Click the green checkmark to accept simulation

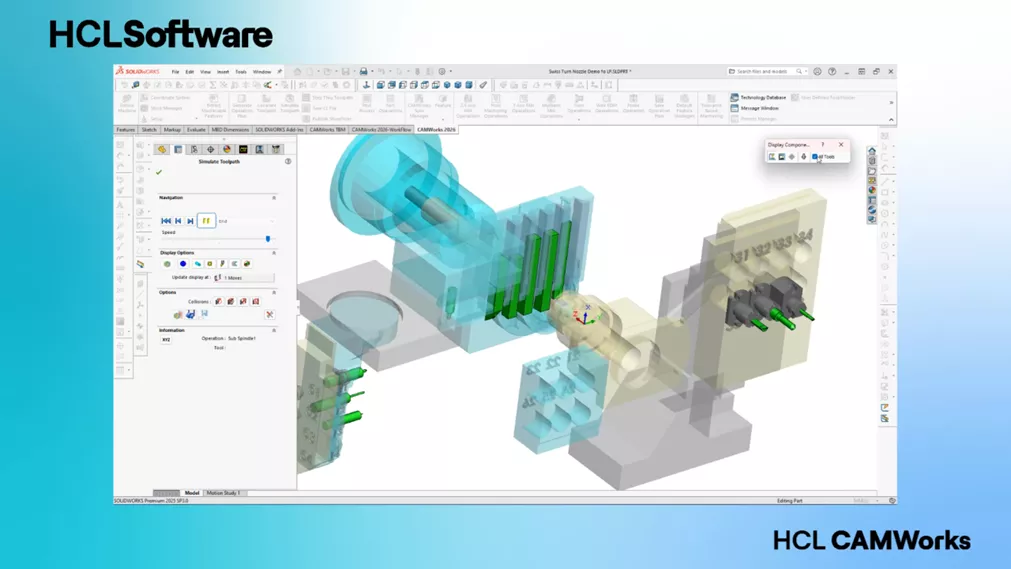pos(159,172)
